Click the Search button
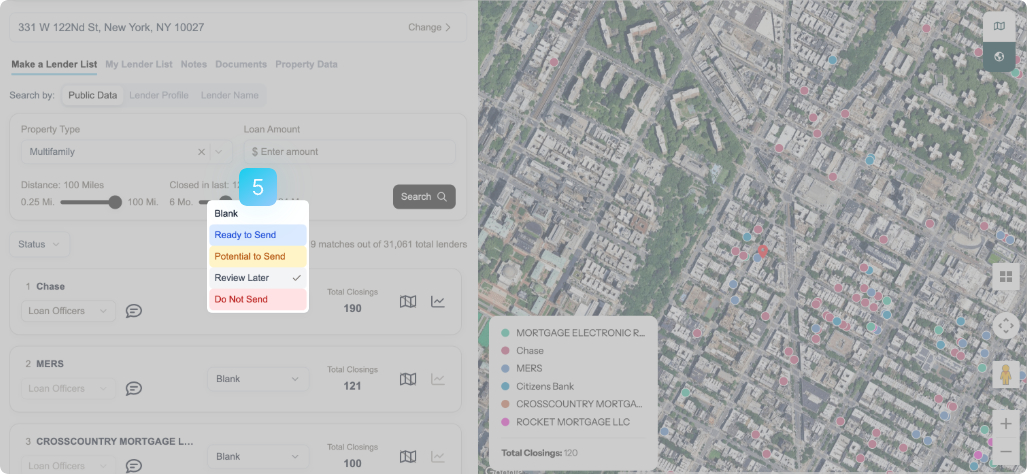 (x=424, y=197)
